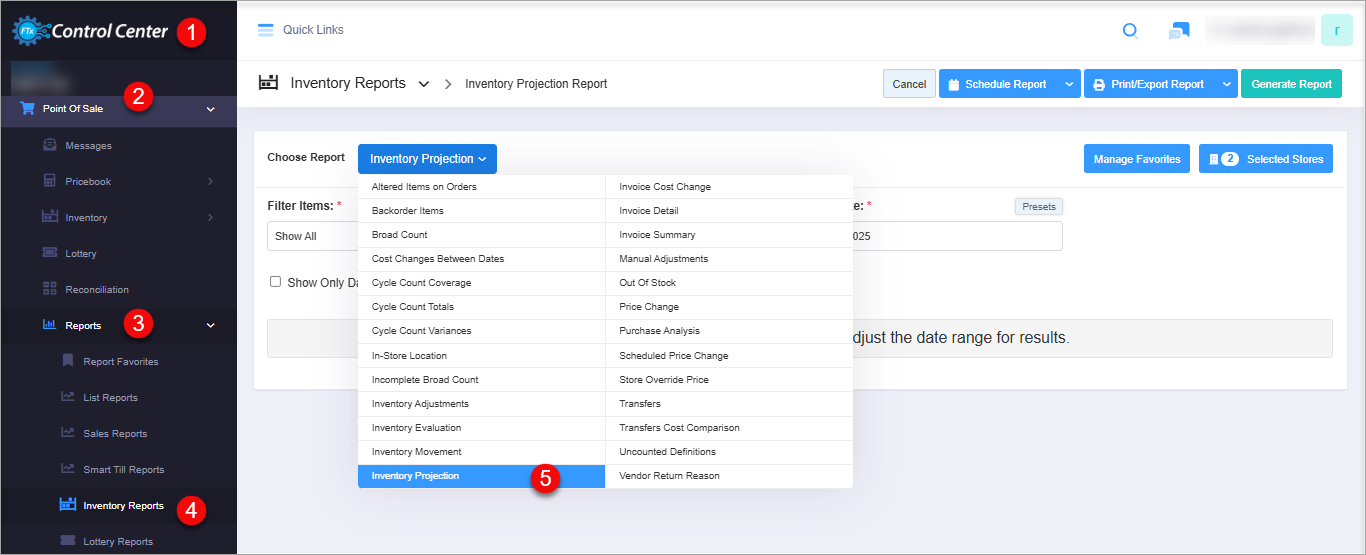Click the Presets button
The height and width of the screenshot is (555, 1366).
click(1039, 207)
